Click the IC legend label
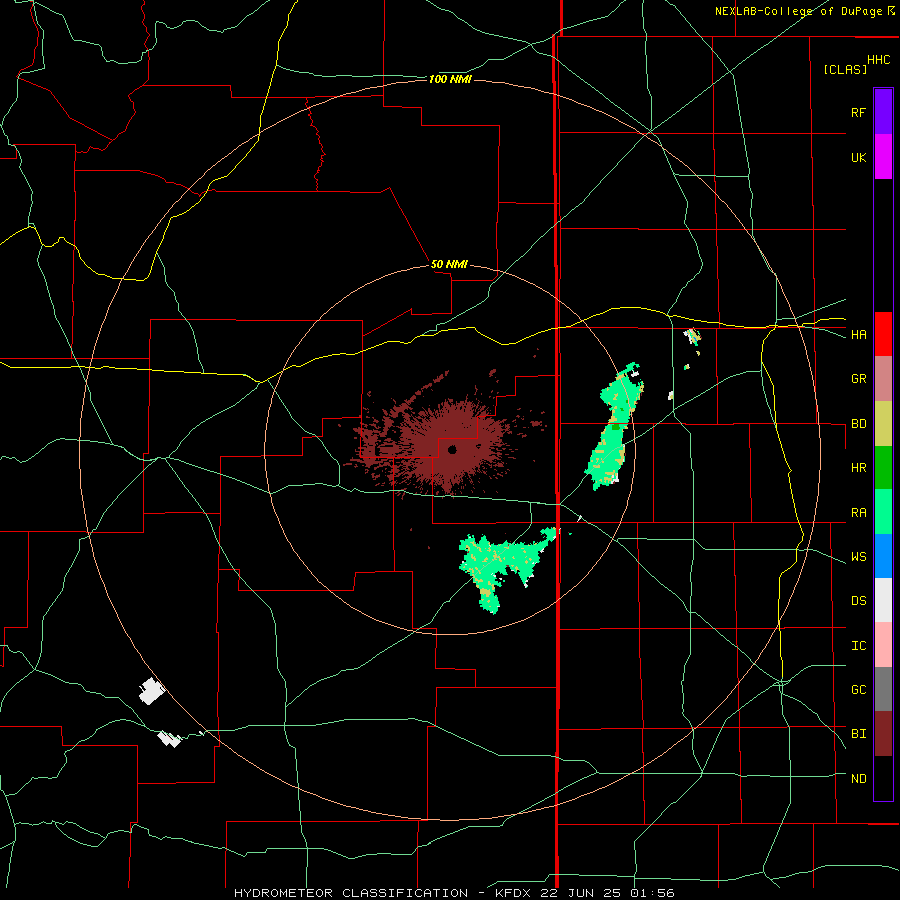The image size is (900, 900). click(858, 645)
